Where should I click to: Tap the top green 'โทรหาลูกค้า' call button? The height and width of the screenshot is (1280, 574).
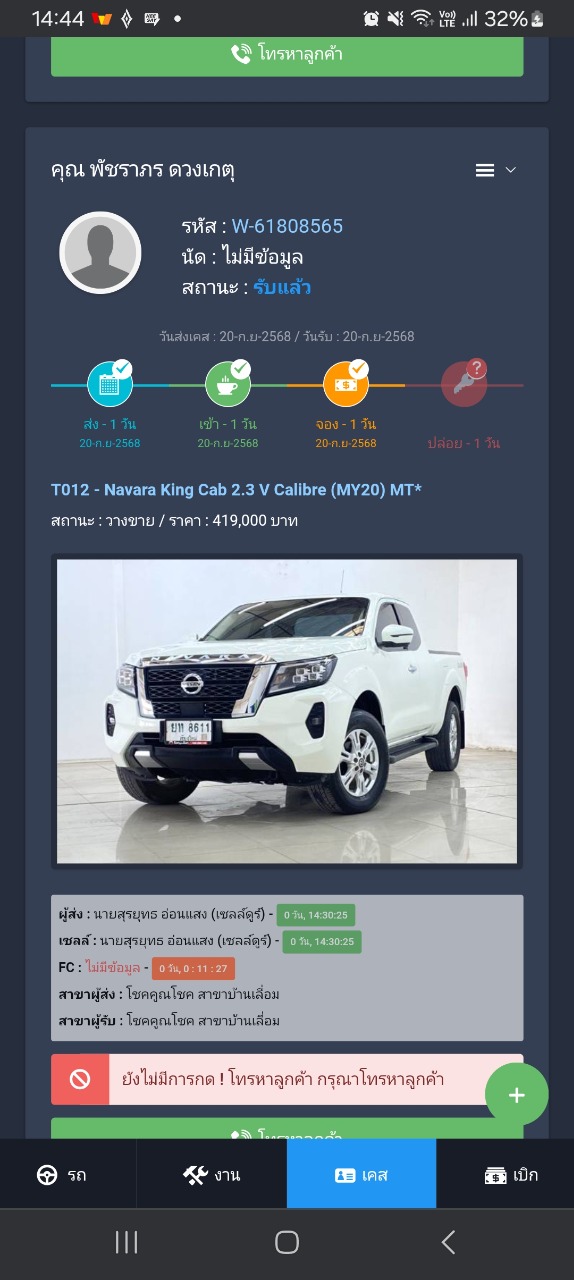287,54
